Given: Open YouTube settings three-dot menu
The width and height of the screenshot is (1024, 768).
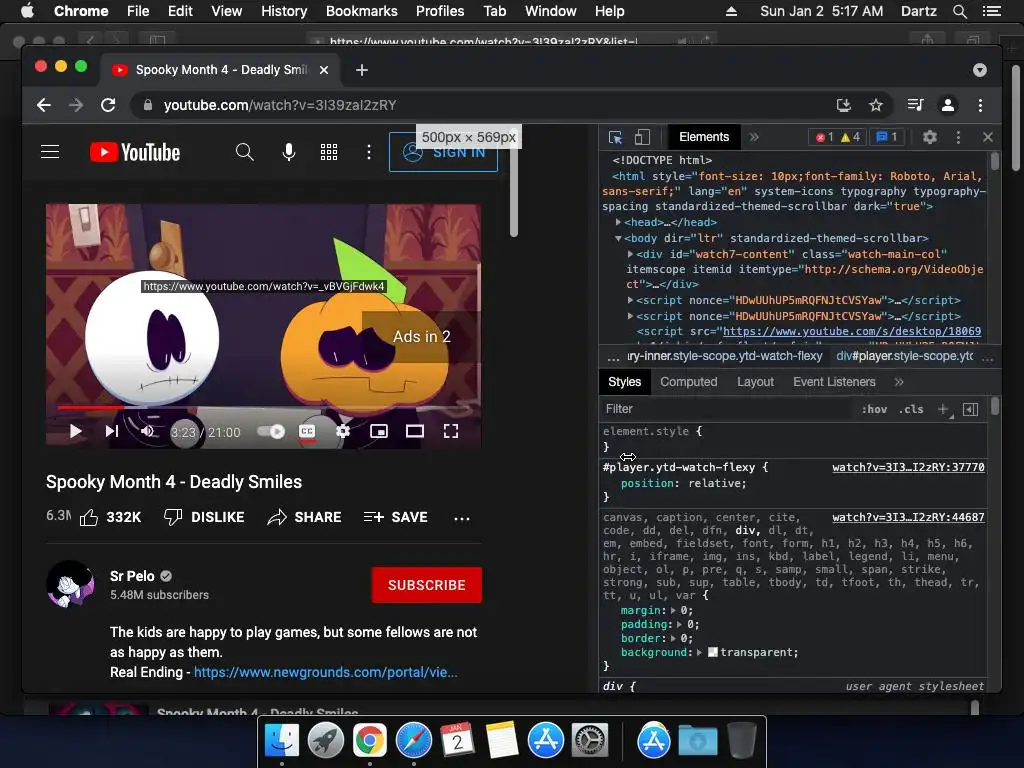Looking at the screenshot, I should click(368, 152).
